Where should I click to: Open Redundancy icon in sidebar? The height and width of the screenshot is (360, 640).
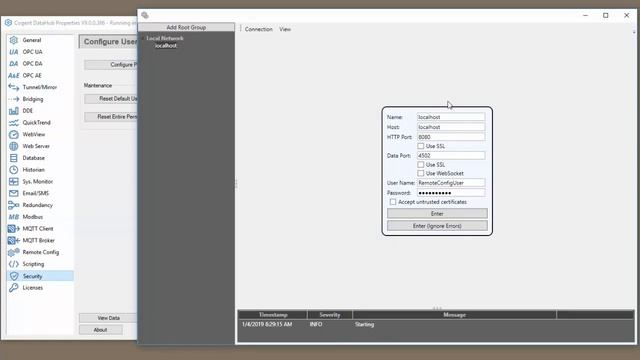point(13,205)
